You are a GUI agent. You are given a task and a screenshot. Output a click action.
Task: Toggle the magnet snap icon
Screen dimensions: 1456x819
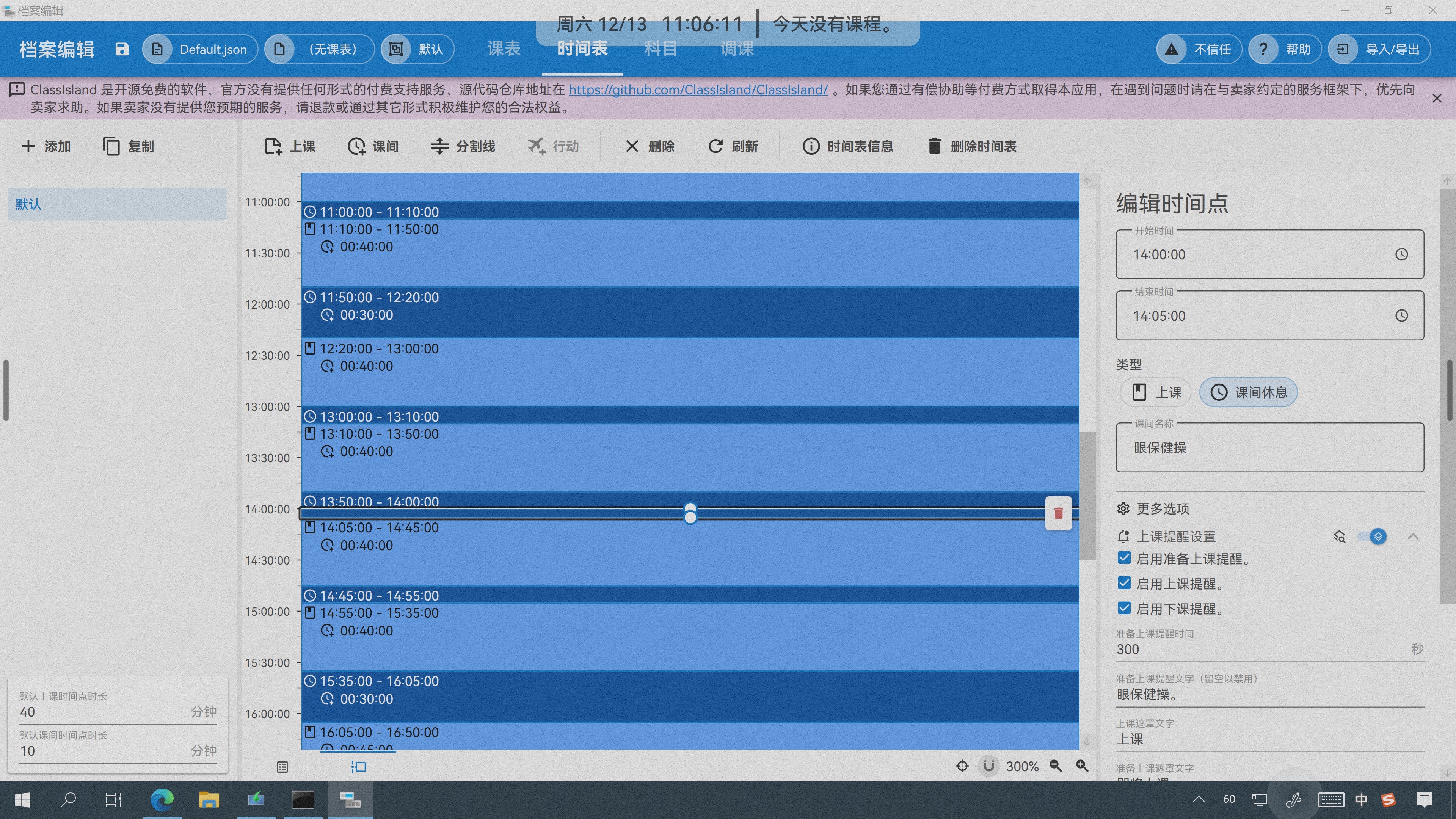[988, 766]
